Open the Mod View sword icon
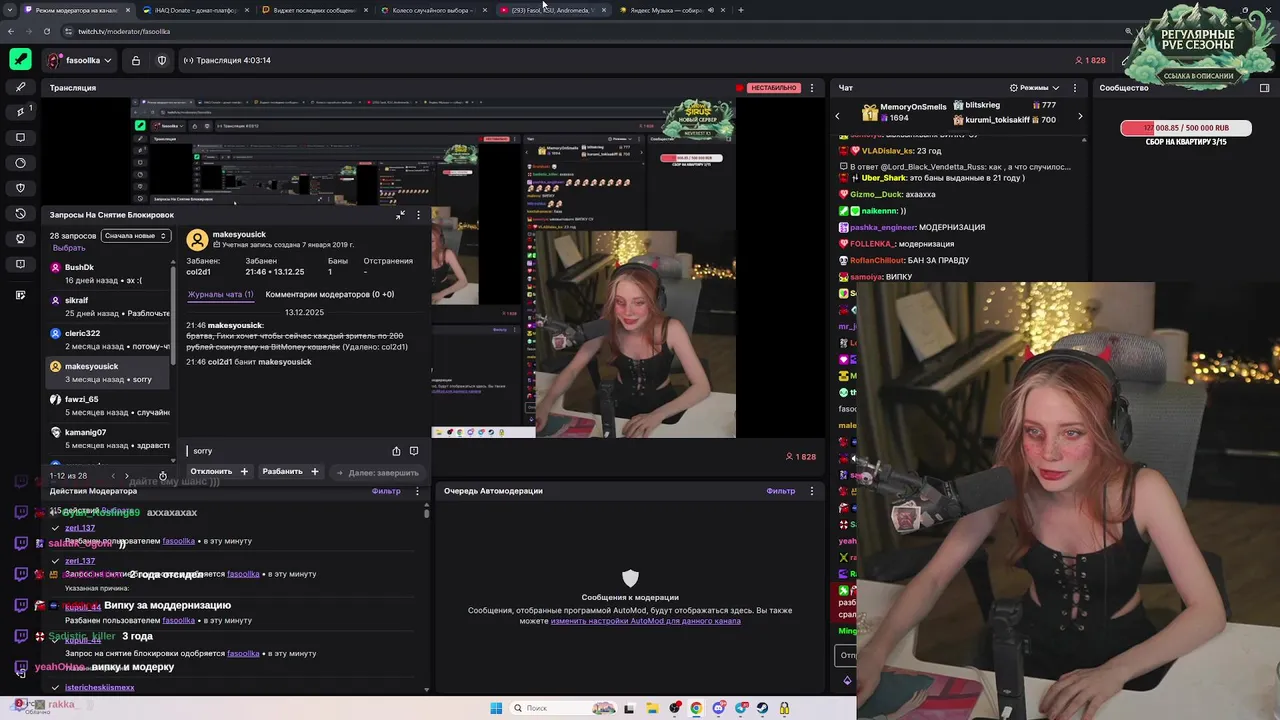 tap(20, 60)
